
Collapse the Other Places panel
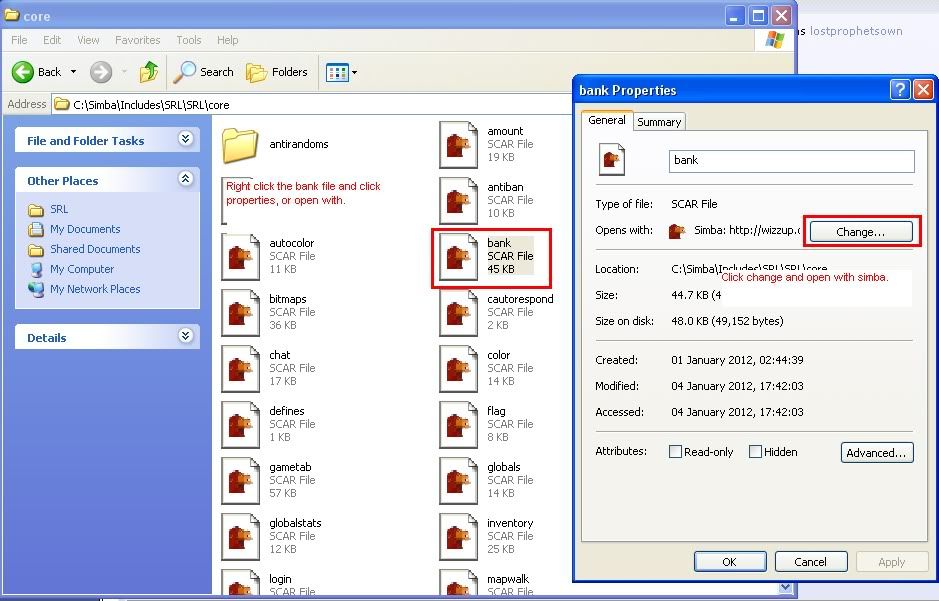(185, 180)
